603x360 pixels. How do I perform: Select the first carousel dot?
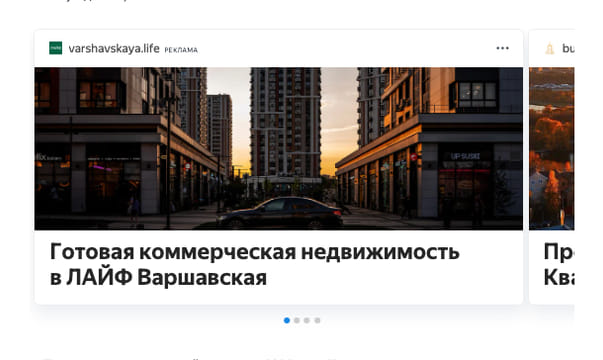pyautogui.click(x=287, y=320)
